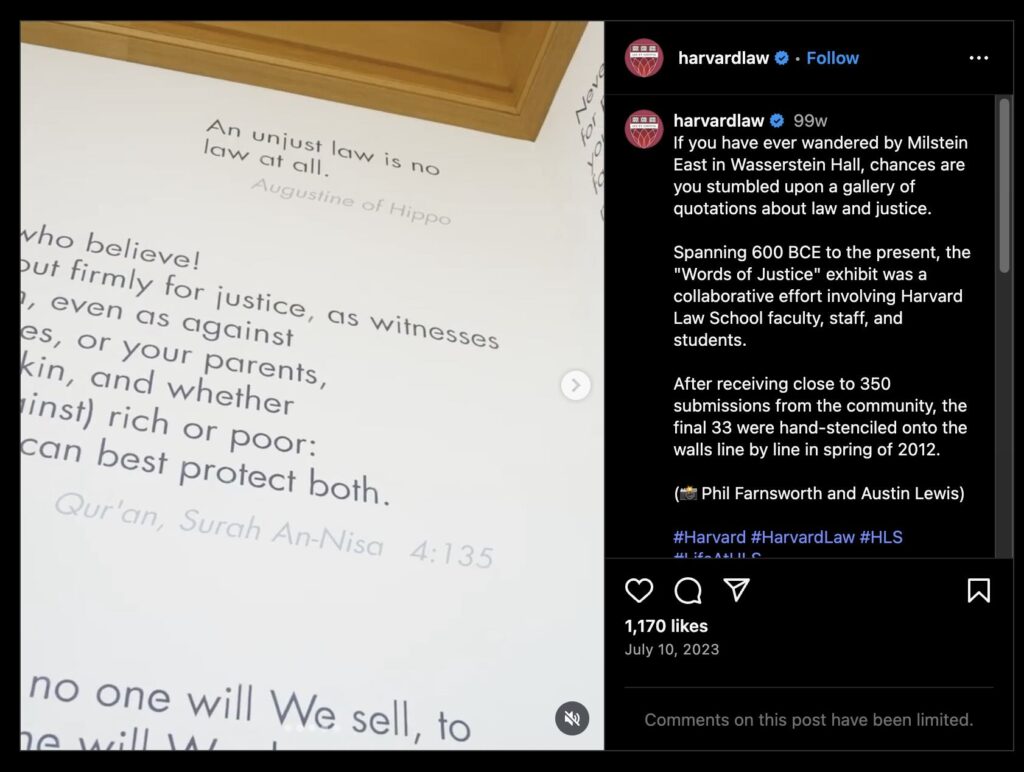Screen dimensions: 1024x772
Task: Like the post with the heart icon
Action: click(639, 590)
